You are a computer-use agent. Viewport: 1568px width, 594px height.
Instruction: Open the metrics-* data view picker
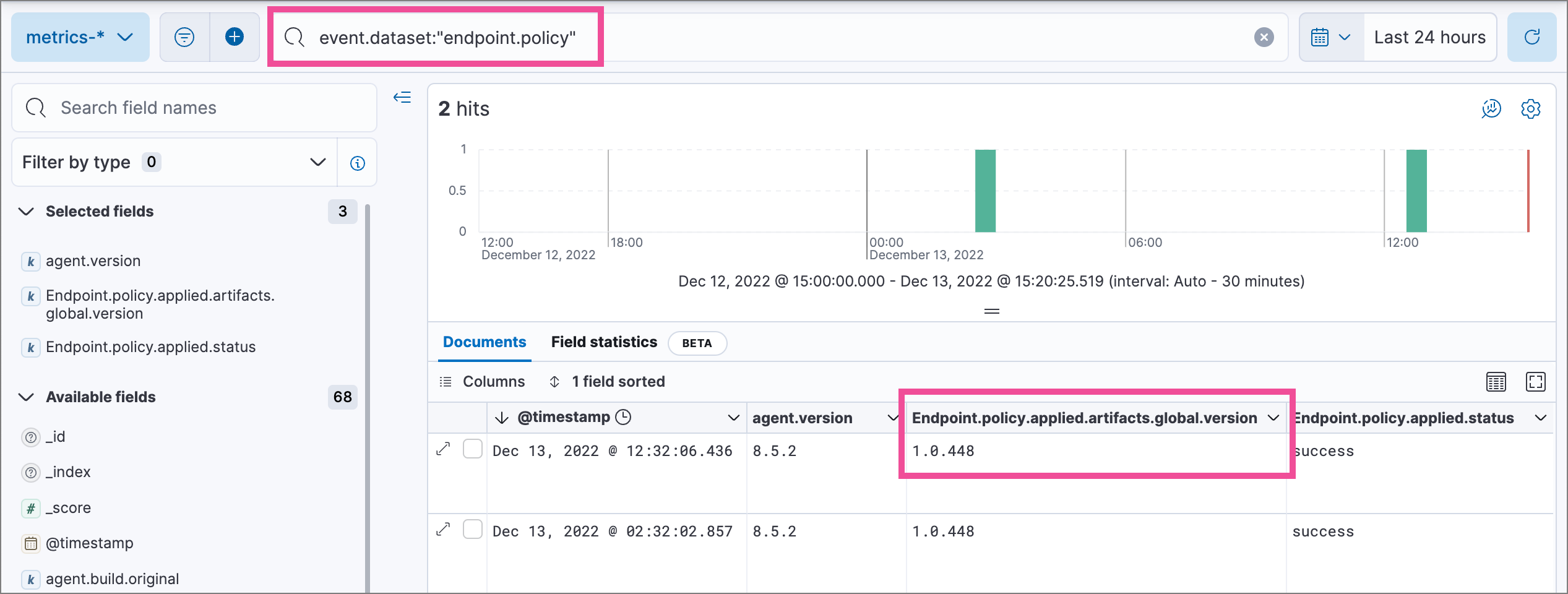point(79,37)
